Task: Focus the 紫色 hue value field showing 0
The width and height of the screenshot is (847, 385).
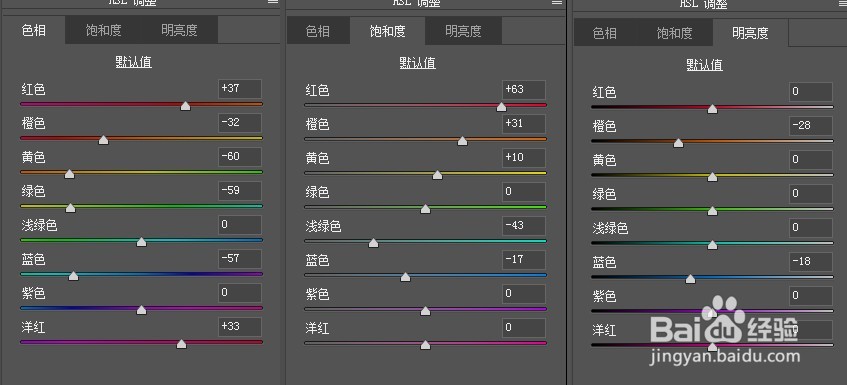Action: 240,293
